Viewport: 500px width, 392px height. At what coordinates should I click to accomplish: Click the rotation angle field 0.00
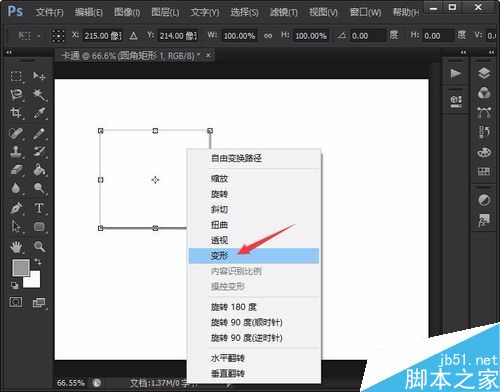(368, 36)
